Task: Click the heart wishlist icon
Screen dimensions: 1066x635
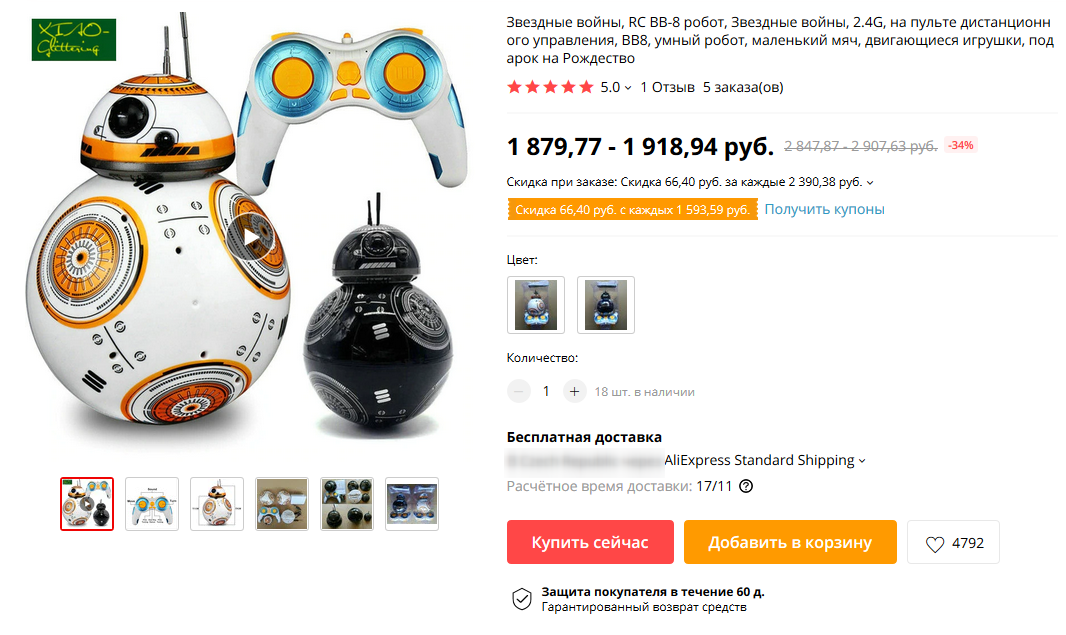Action: pos(935,544)
